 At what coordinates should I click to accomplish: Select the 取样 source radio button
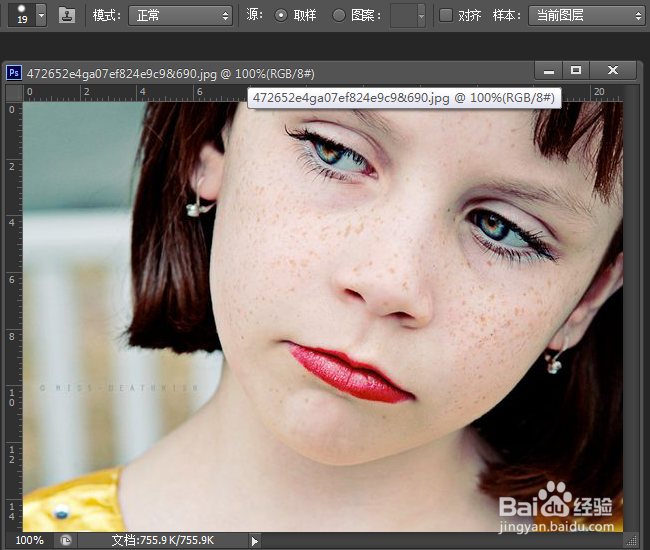281,16
